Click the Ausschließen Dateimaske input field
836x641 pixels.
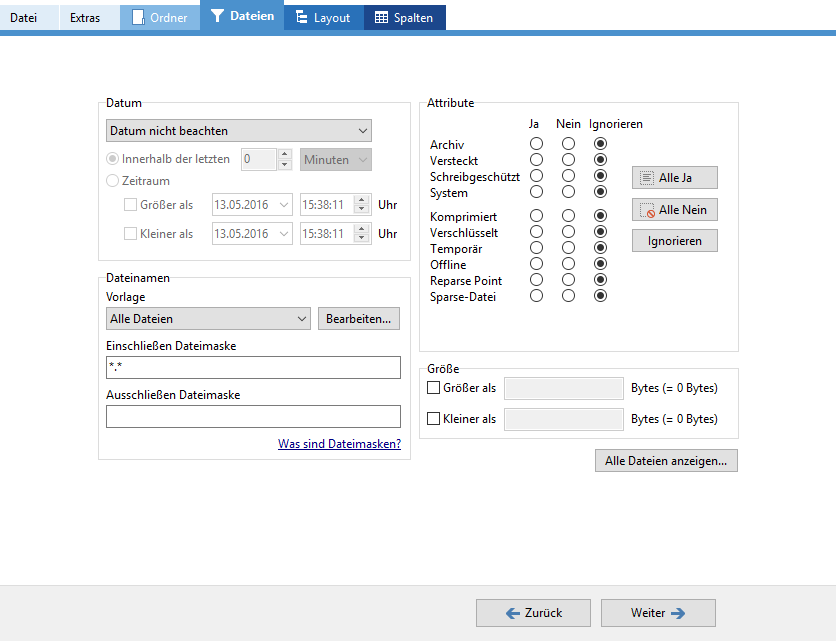point(253,416)
